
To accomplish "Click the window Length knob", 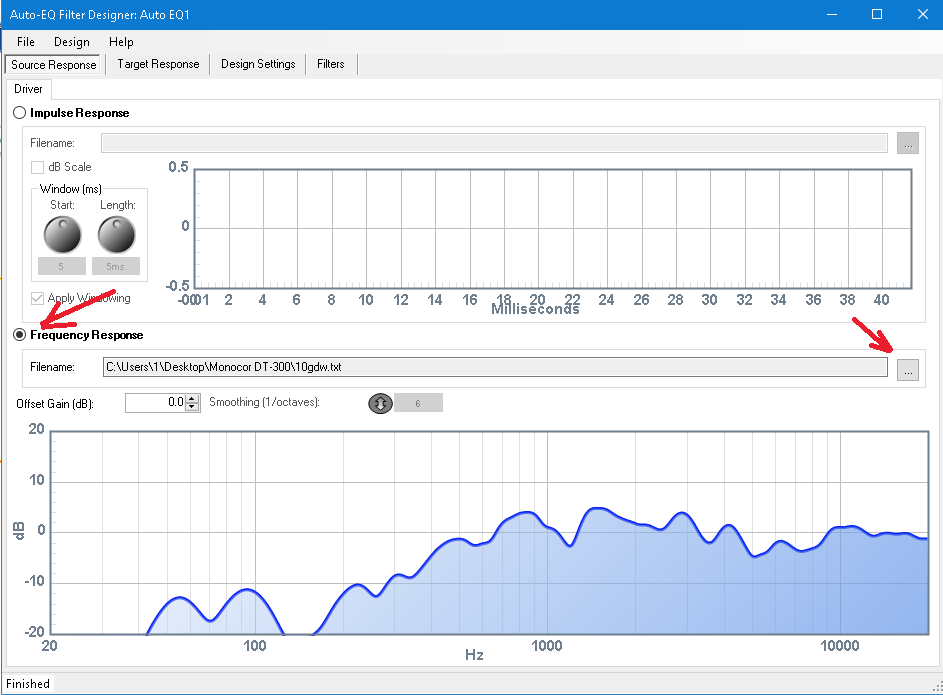I will pyautogui.click(x=115, y=235).
